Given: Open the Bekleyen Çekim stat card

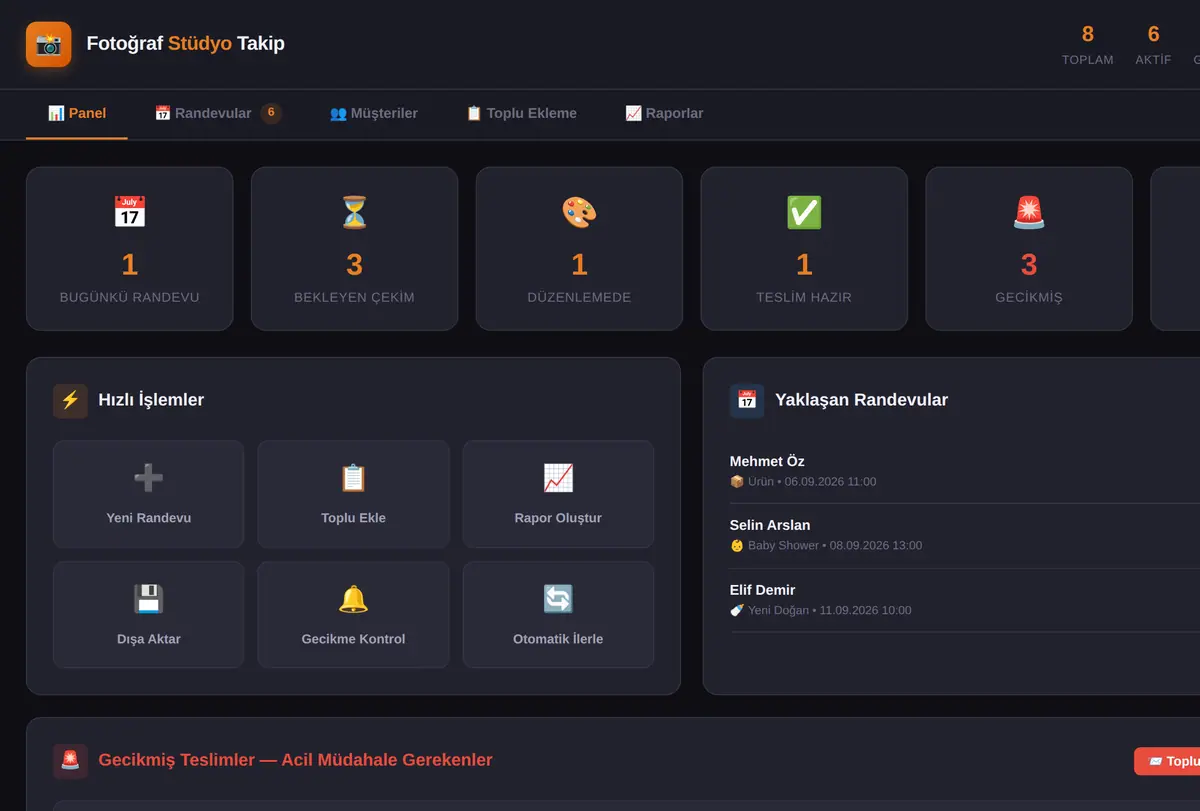Looking at the screenshot, I should [x=354, y=249].
